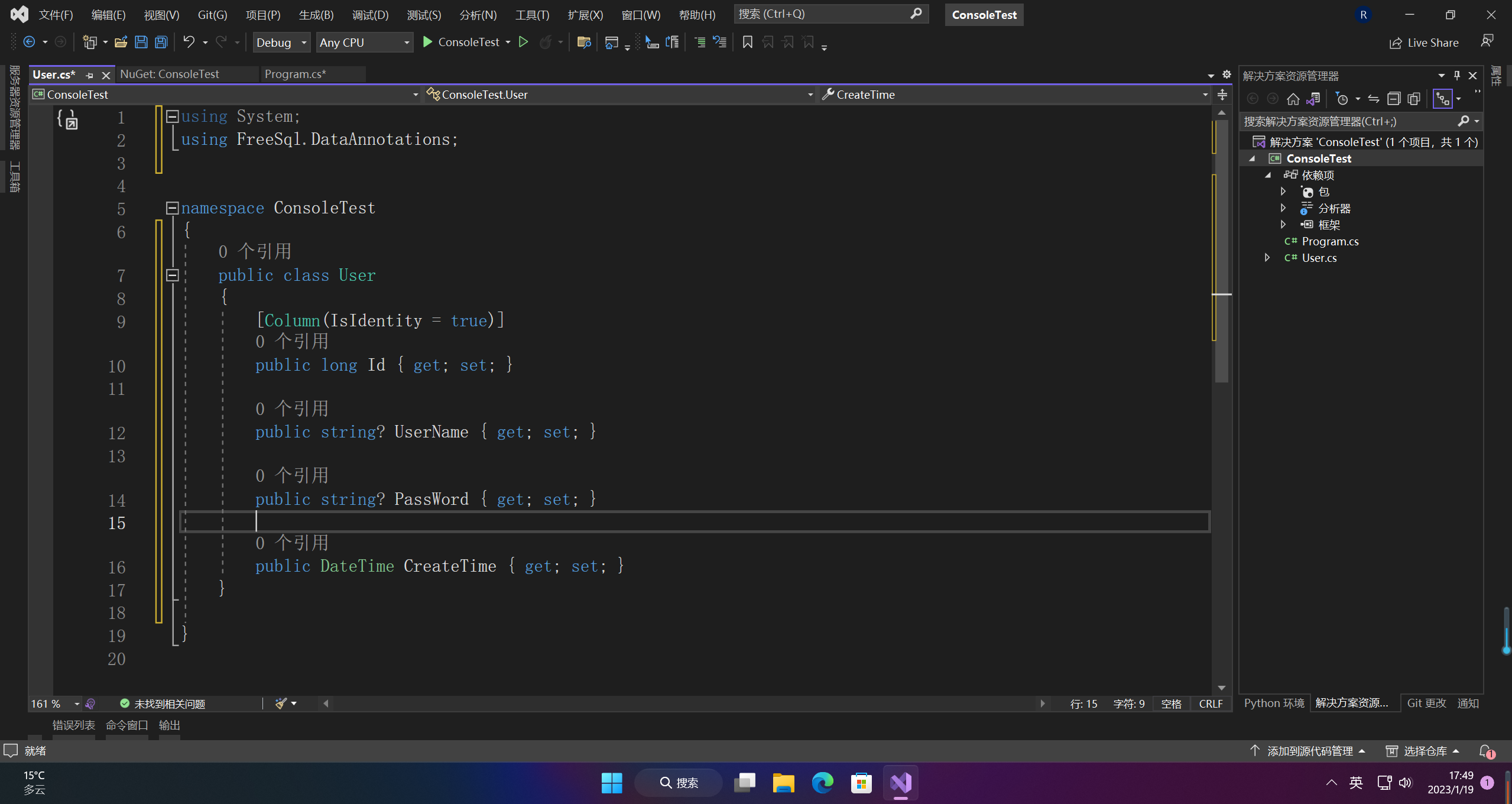1512x804 pixels.
Task: Start without debugging (outlined play icon)
Action: point(523,42)
